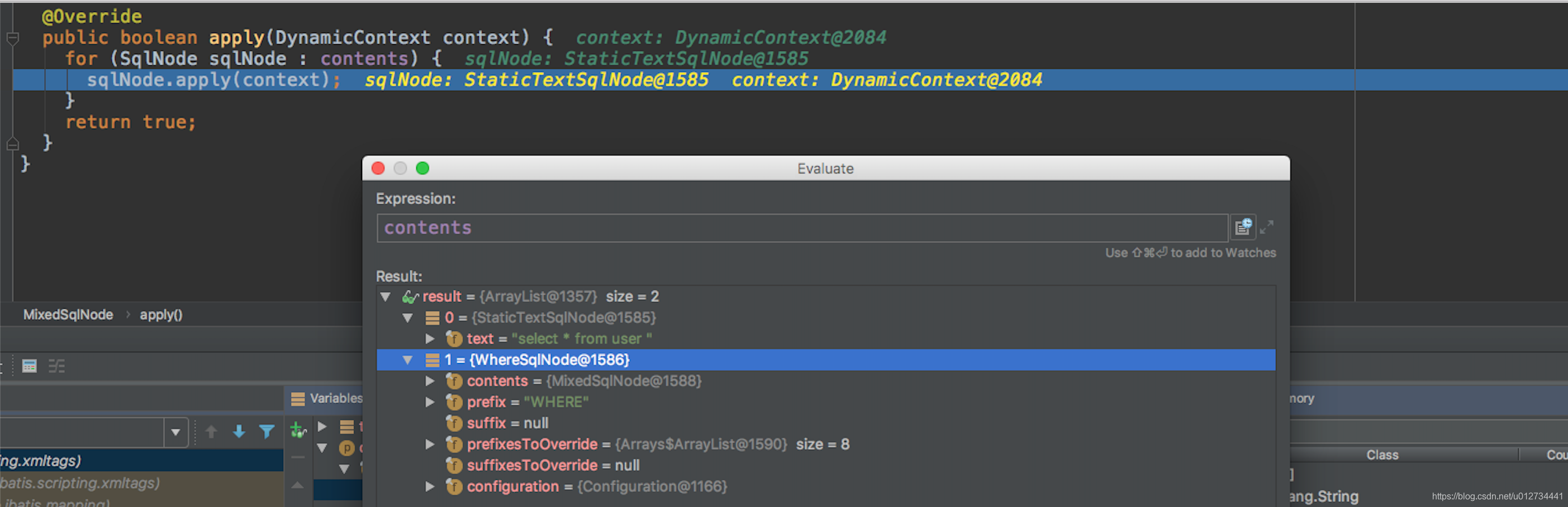Collapse the 'p' parameter node in Variables

[322, 448]
